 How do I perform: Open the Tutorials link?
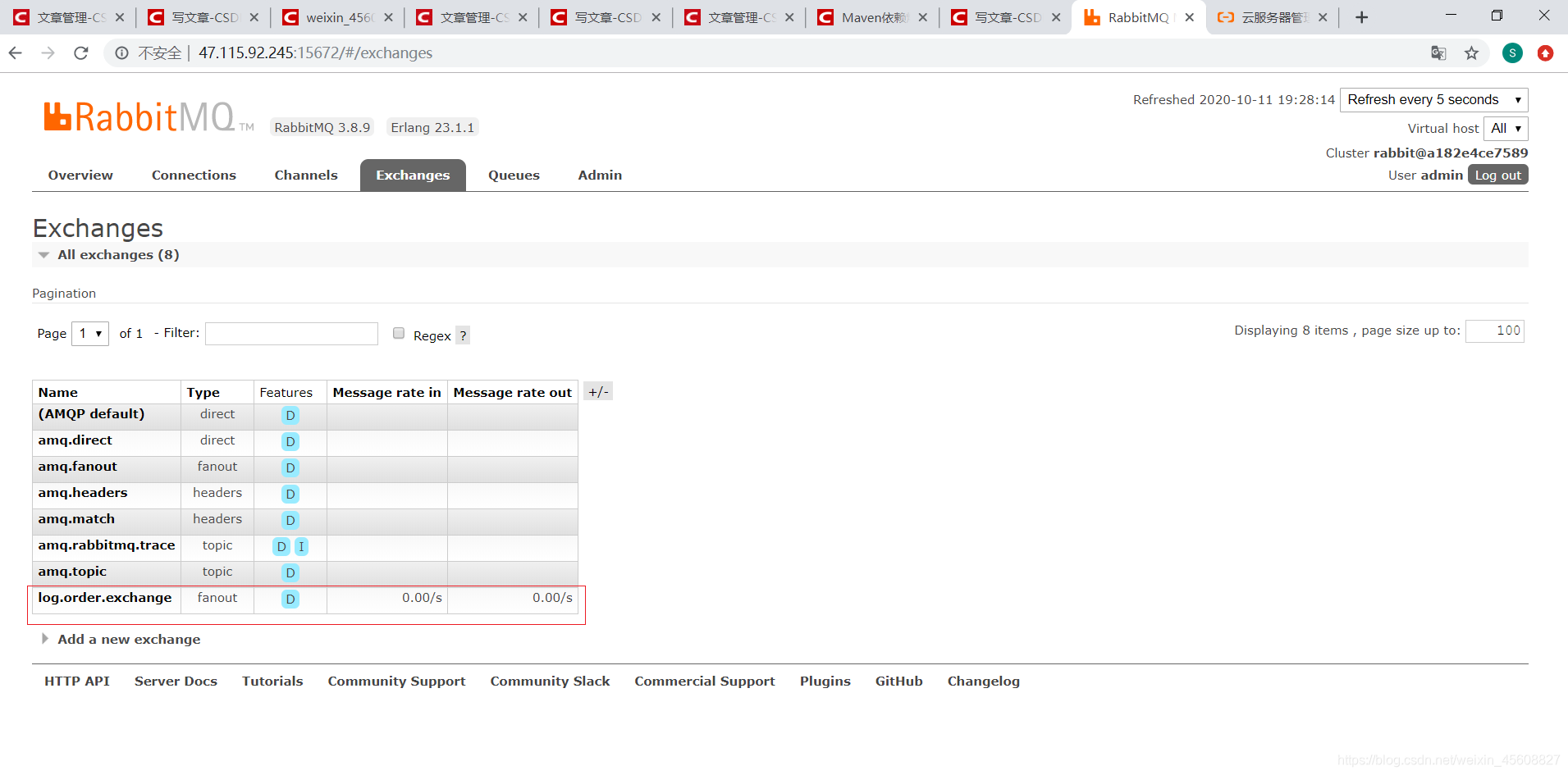tap(272, 682)
